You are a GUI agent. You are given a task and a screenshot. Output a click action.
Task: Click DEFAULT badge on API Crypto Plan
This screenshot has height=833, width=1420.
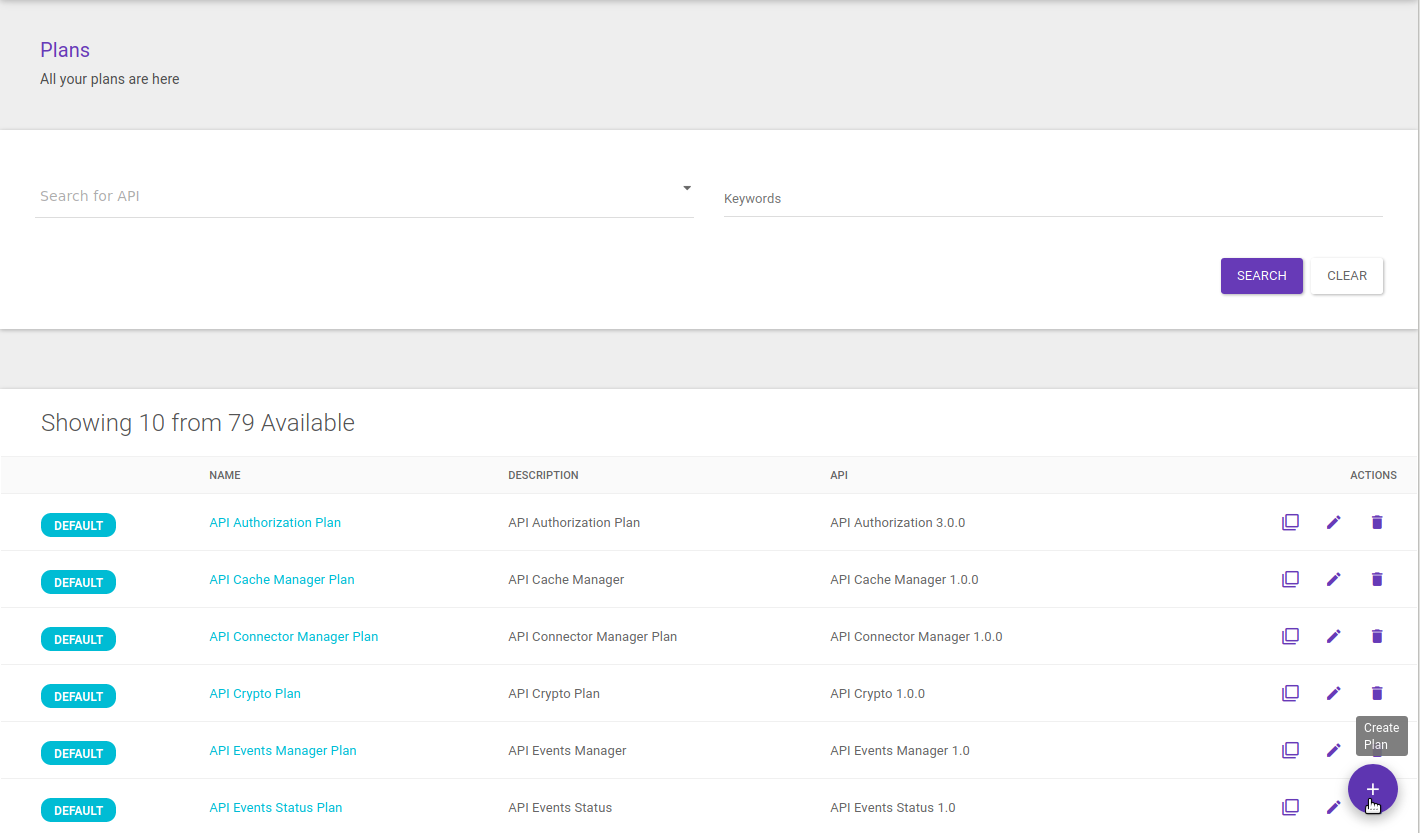(x=78, y=696)
